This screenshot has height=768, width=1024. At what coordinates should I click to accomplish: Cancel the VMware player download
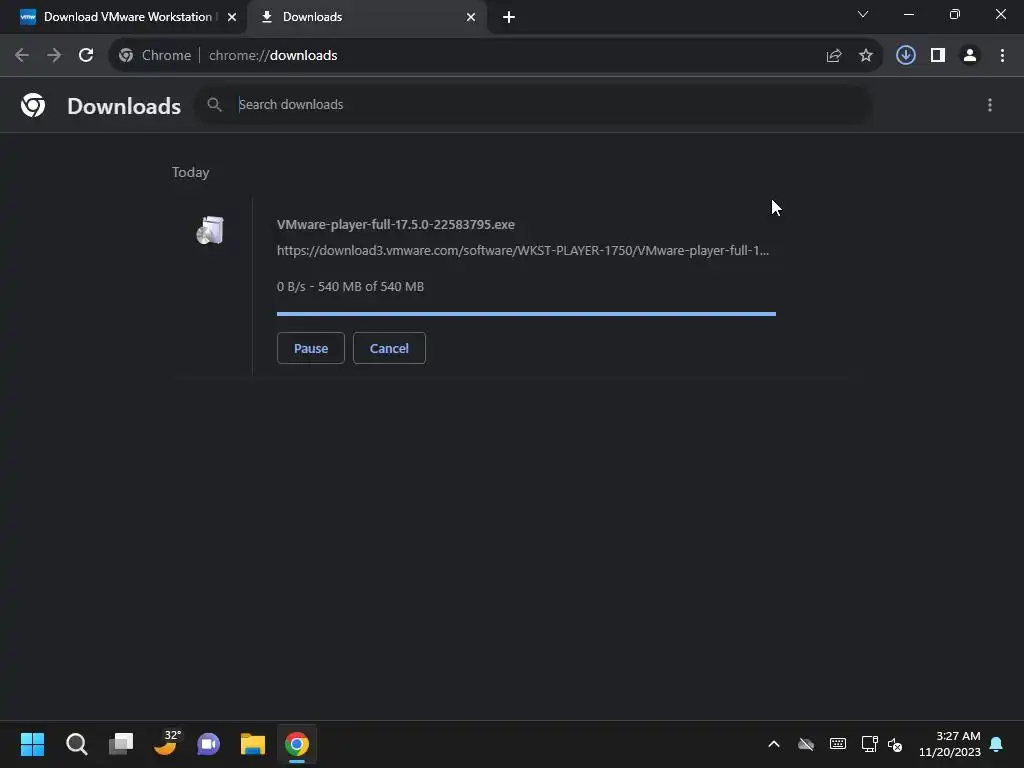pos(389,348)
